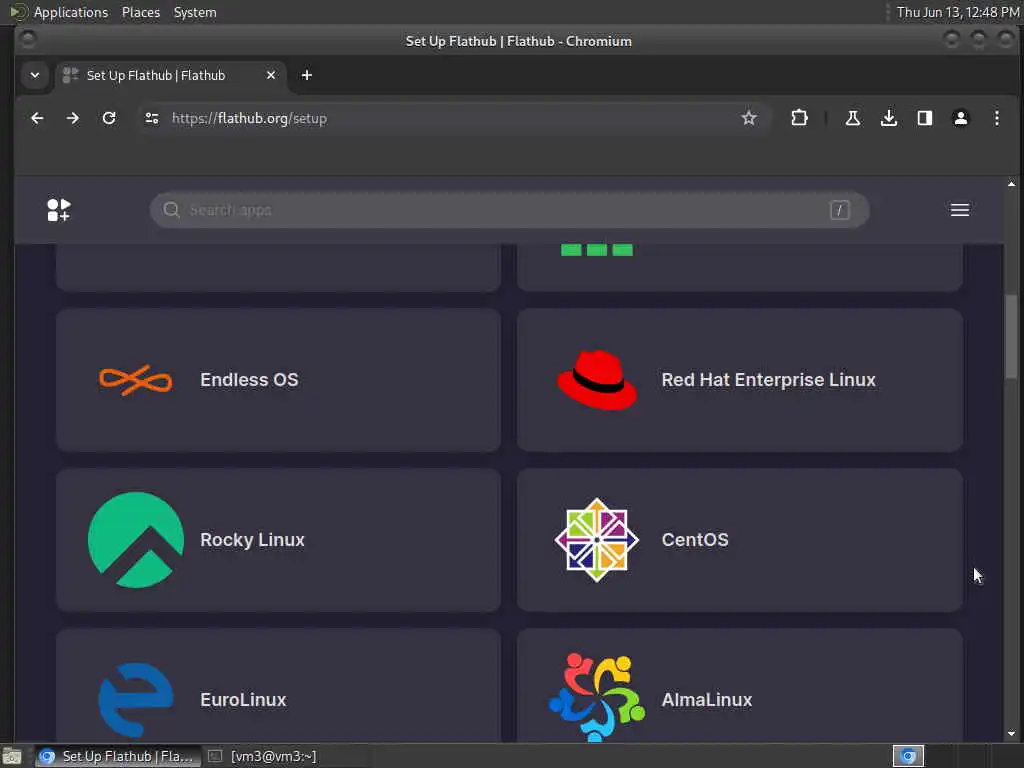Image resolution: width=1024 pixels, height=768 pixels.
Task: Click the scrollbar up arrow
Action: click(x=1012, y=184)
